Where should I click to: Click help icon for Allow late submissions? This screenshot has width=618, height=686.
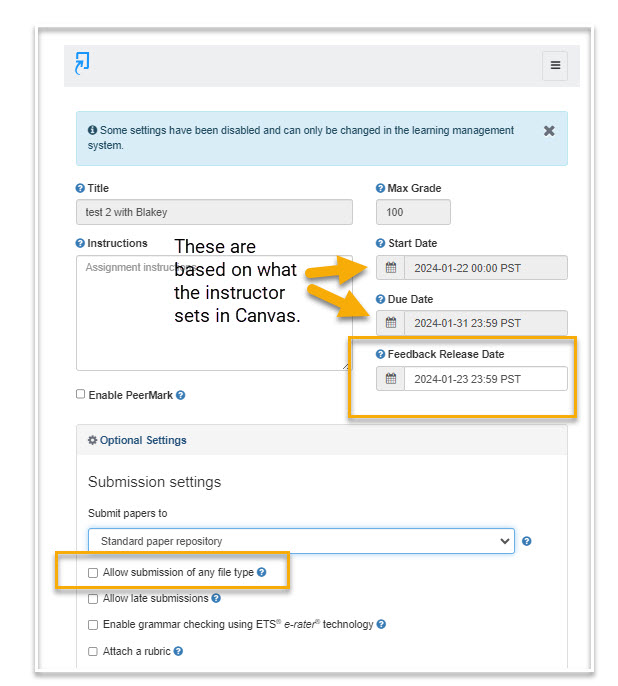click(x=216, y=599)
